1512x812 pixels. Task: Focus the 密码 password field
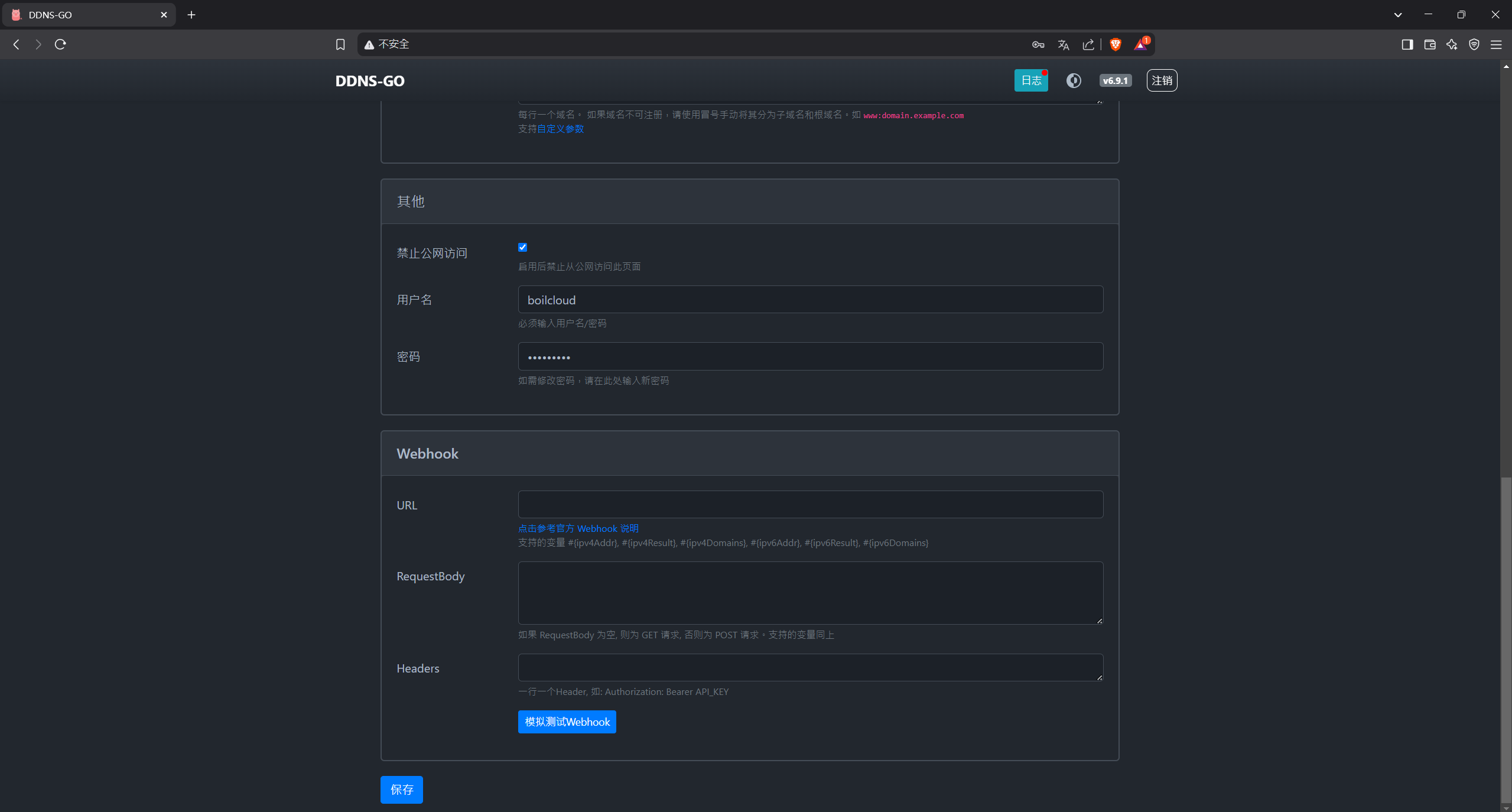(811, 356)
